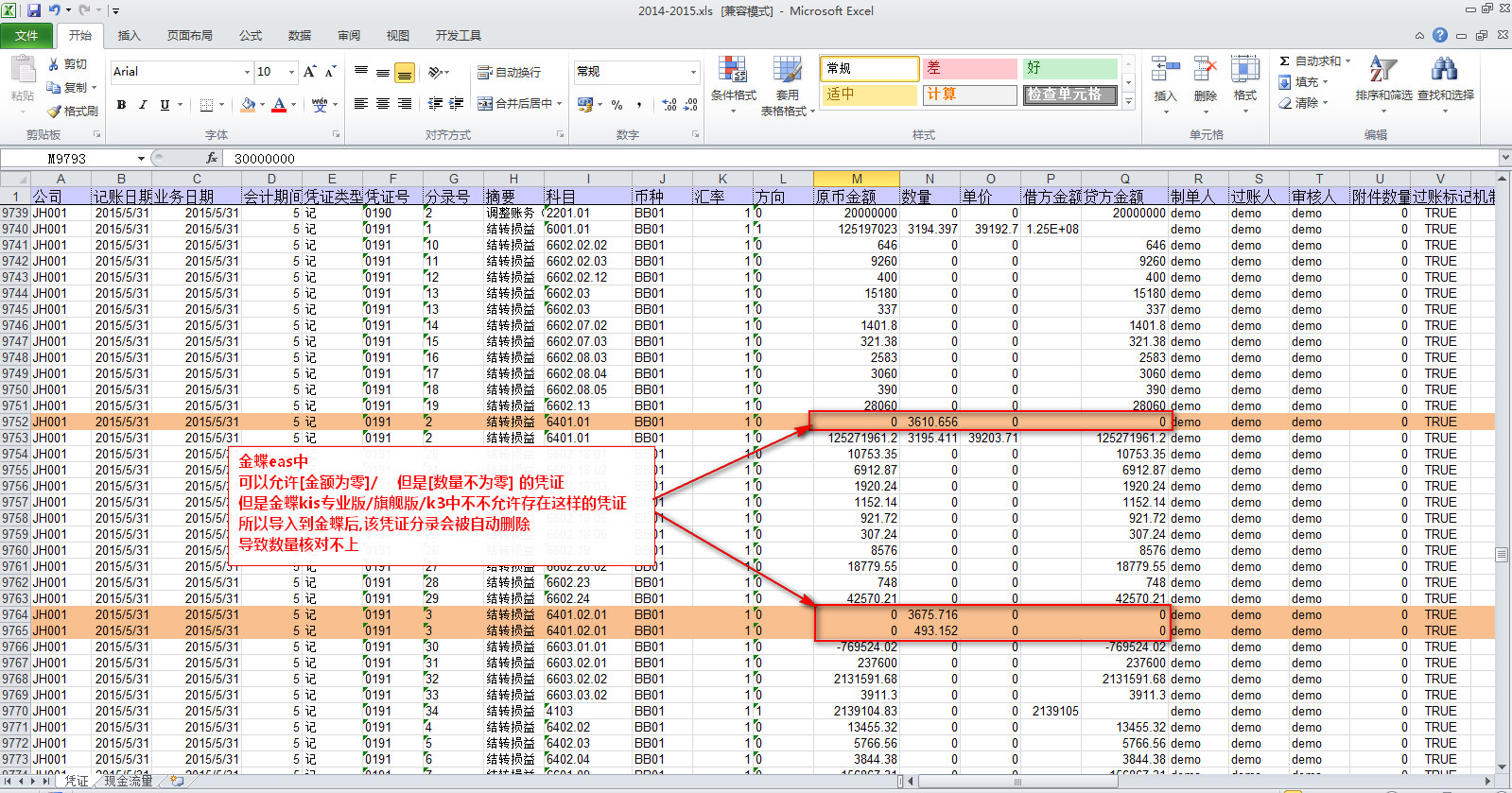Toggle Bold formatting

121,105
